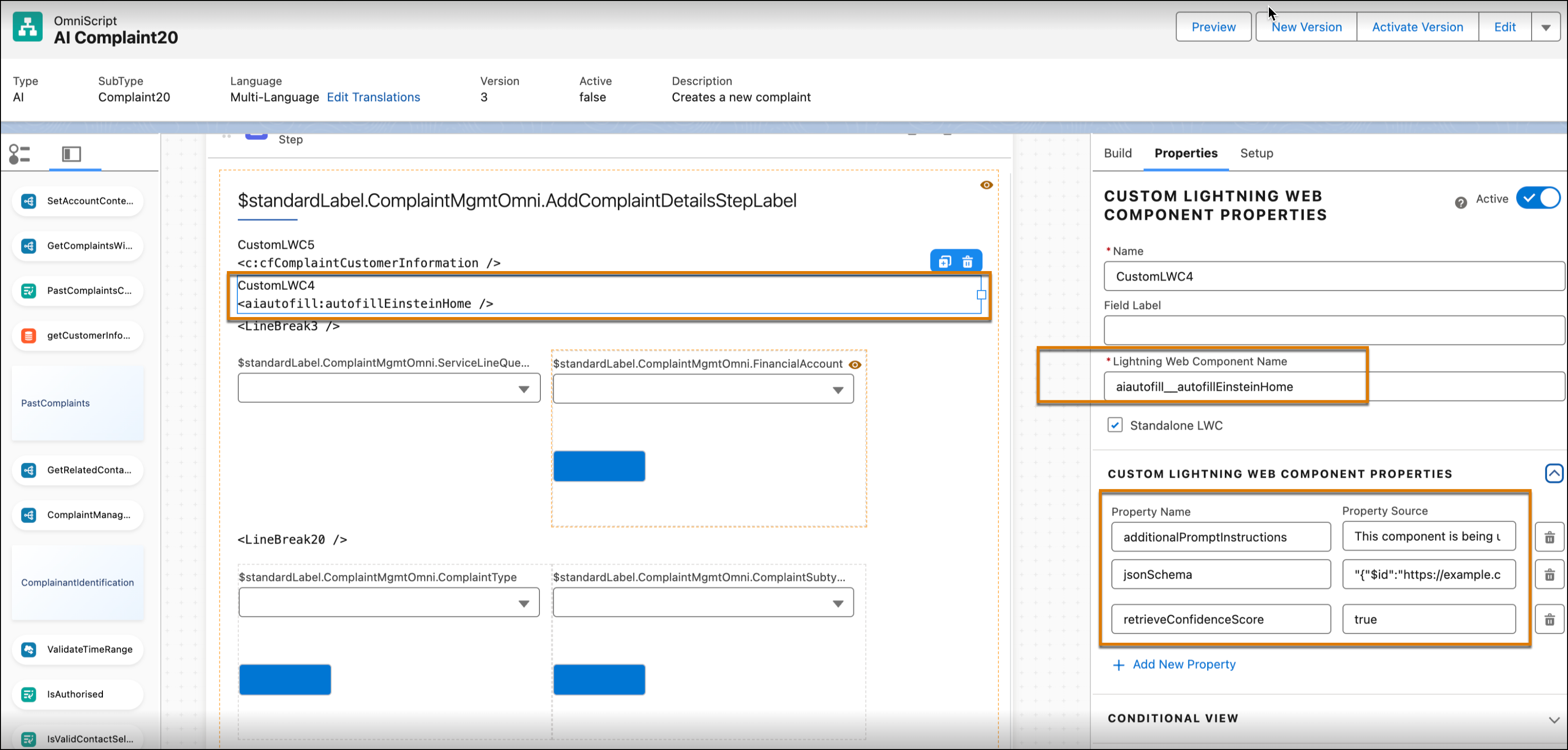Delete the jsonSchema property
This screenshot has height=750, width=1568.
click(x=1550, y=575)
